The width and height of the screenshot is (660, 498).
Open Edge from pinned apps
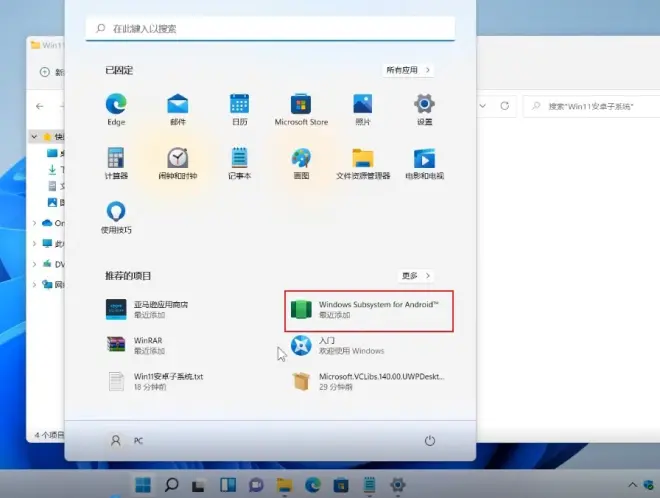116,109
